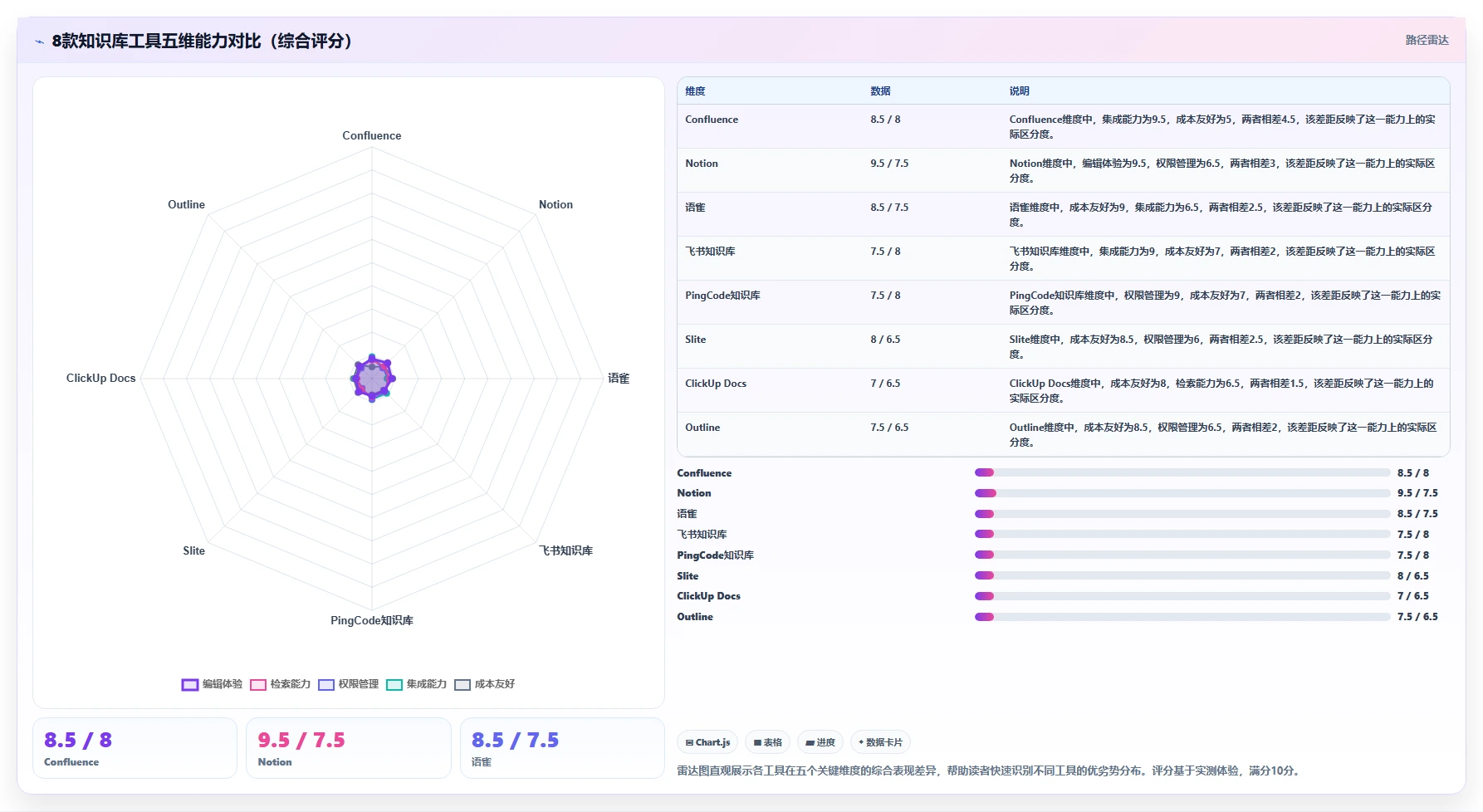Click the Slite radar axis label

193,550
